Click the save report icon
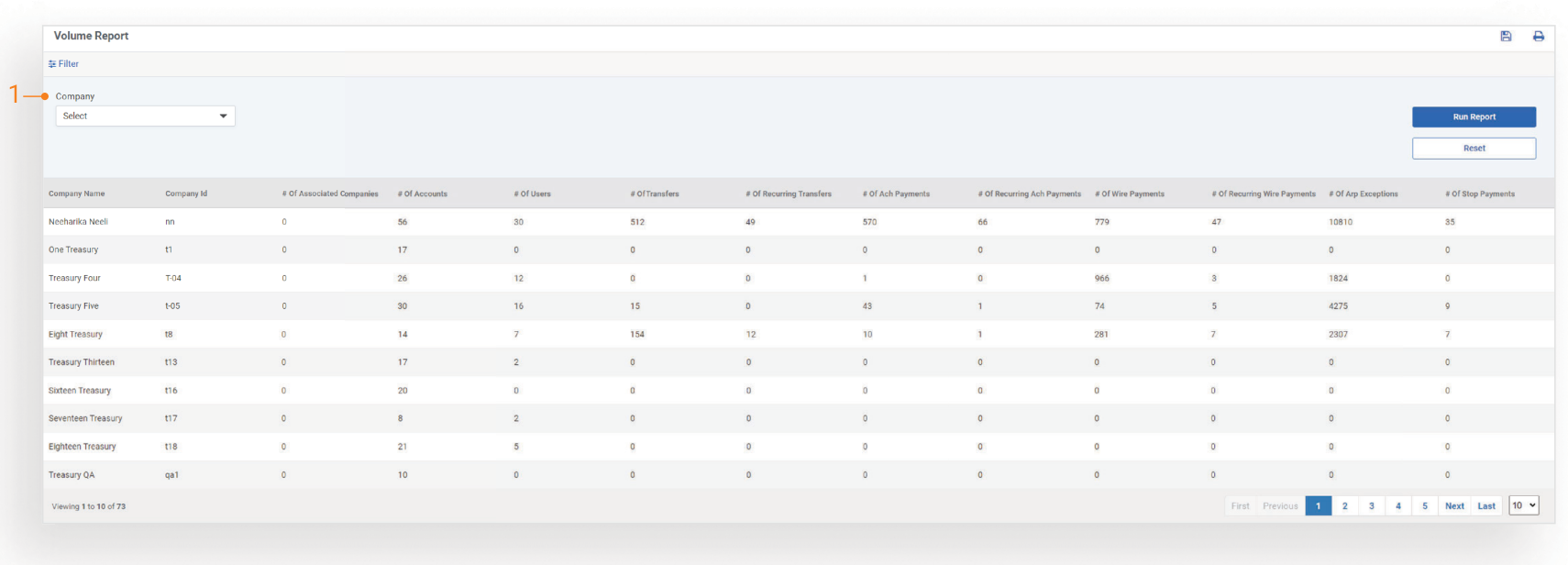 point(1506,36)
